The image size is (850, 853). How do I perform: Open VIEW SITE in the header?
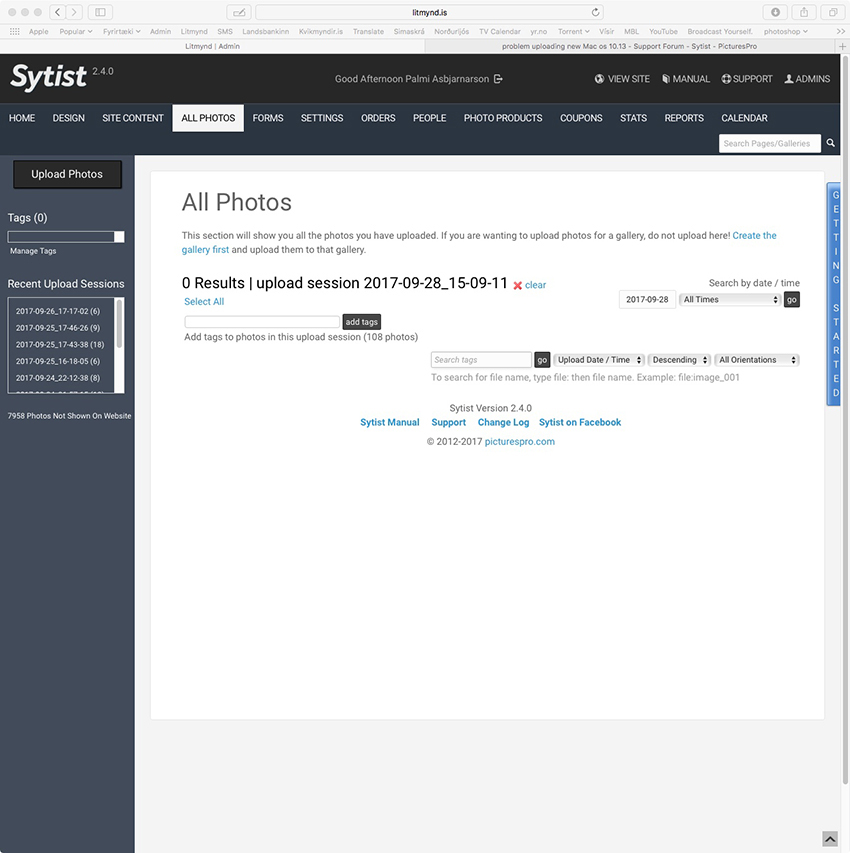click(622, 79)
